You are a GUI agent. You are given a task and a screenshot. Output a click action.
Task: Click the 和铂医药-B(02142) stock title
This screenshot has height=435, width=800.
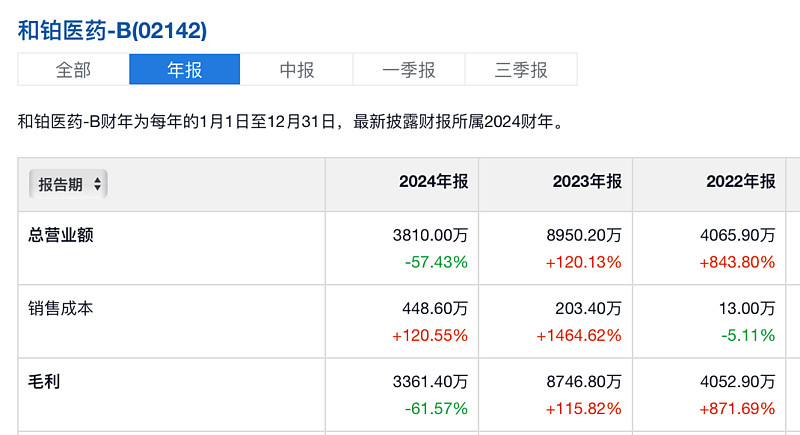click(x=113, y=29)
